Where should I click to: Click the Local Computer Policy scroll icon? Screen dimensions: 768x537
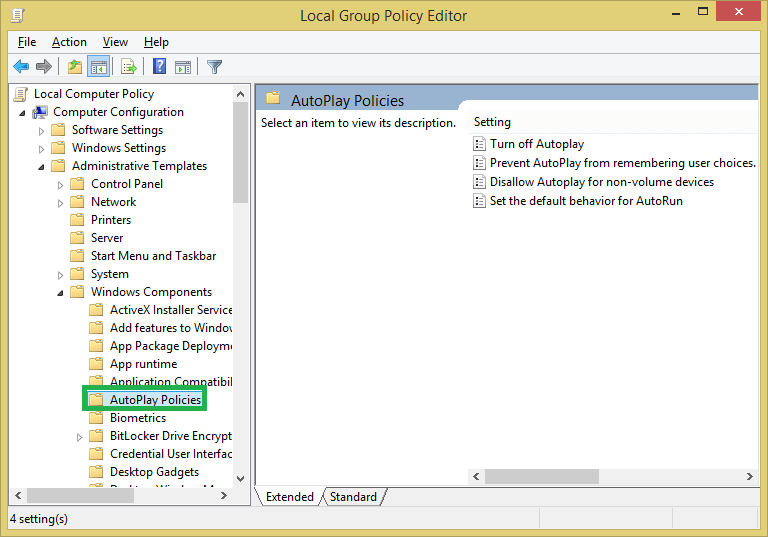click(21, 94)
